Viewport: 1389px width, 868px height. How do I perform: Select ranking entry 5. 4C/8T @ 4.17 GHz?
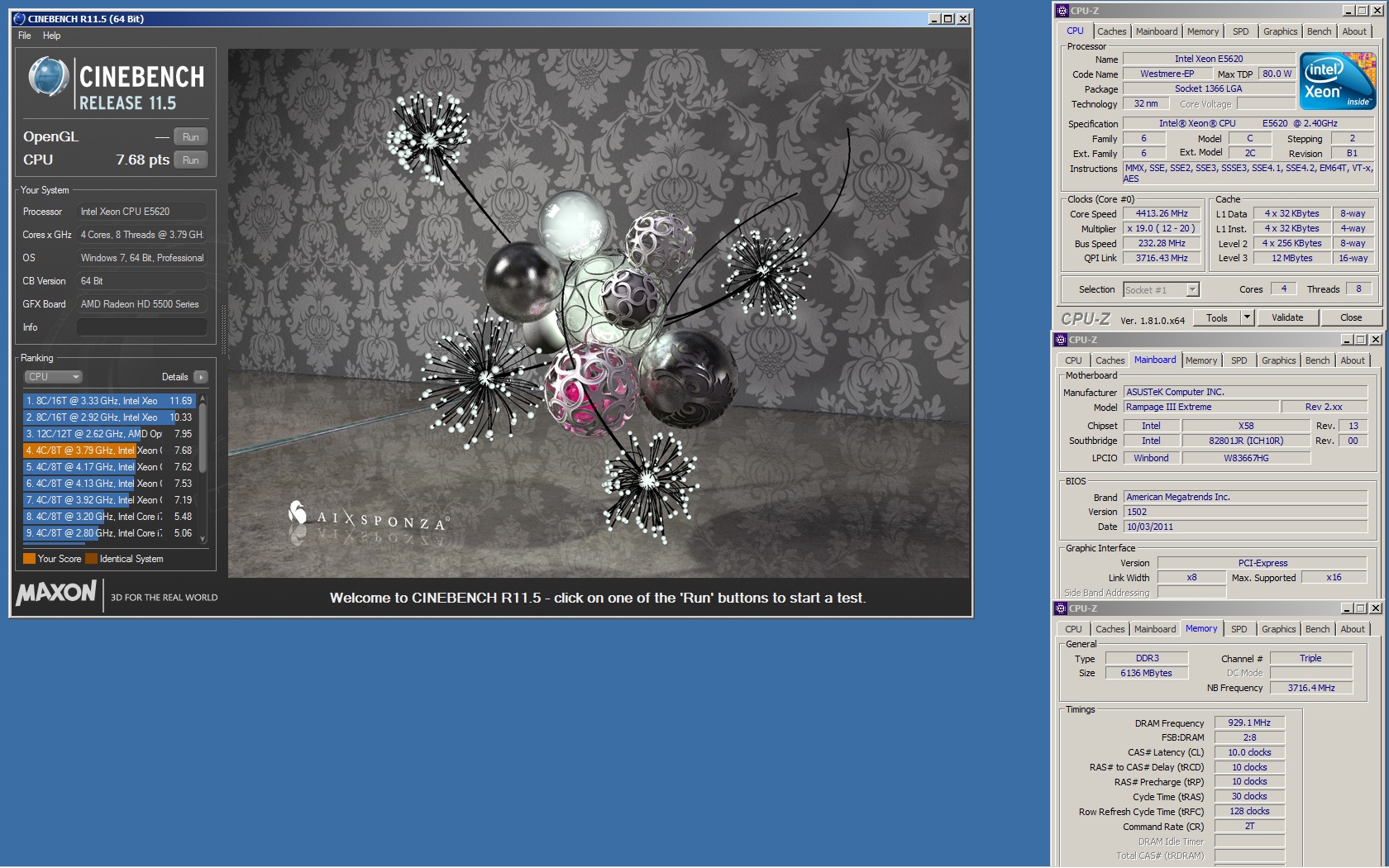(x=108, y=467)
